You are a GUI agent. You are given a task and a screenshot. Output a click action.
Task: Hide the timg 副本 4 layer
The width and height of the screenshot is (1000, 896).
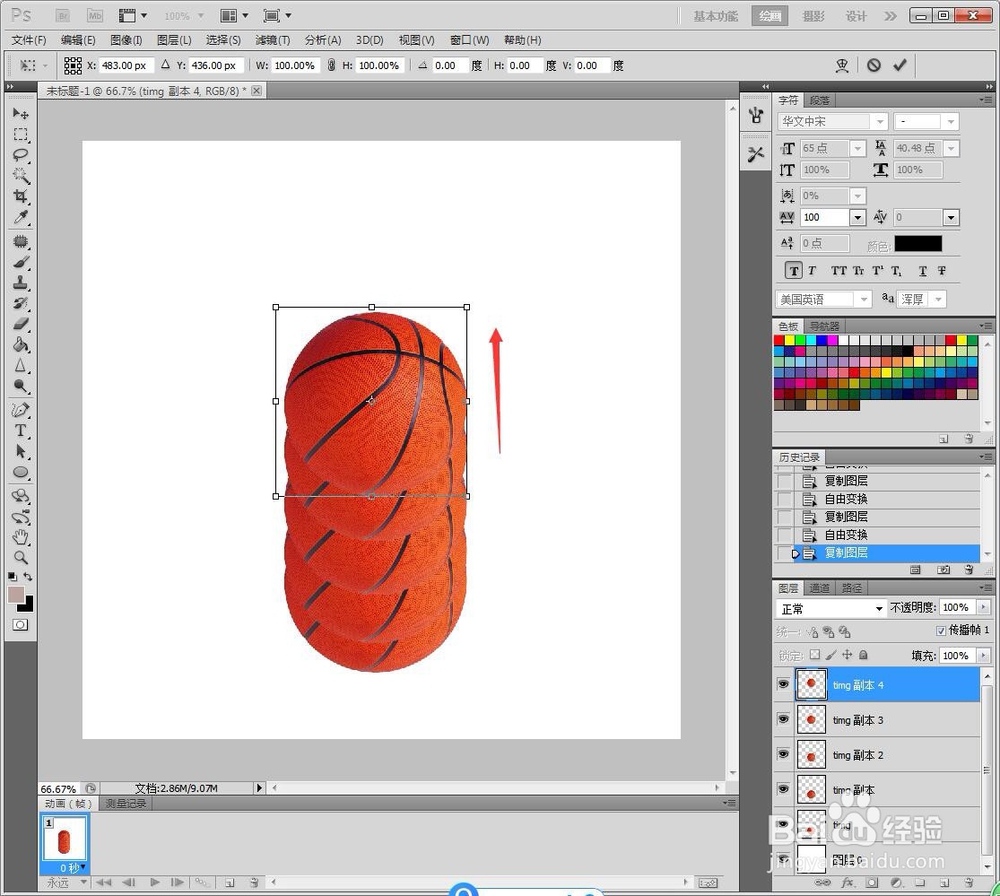point(783,684)
